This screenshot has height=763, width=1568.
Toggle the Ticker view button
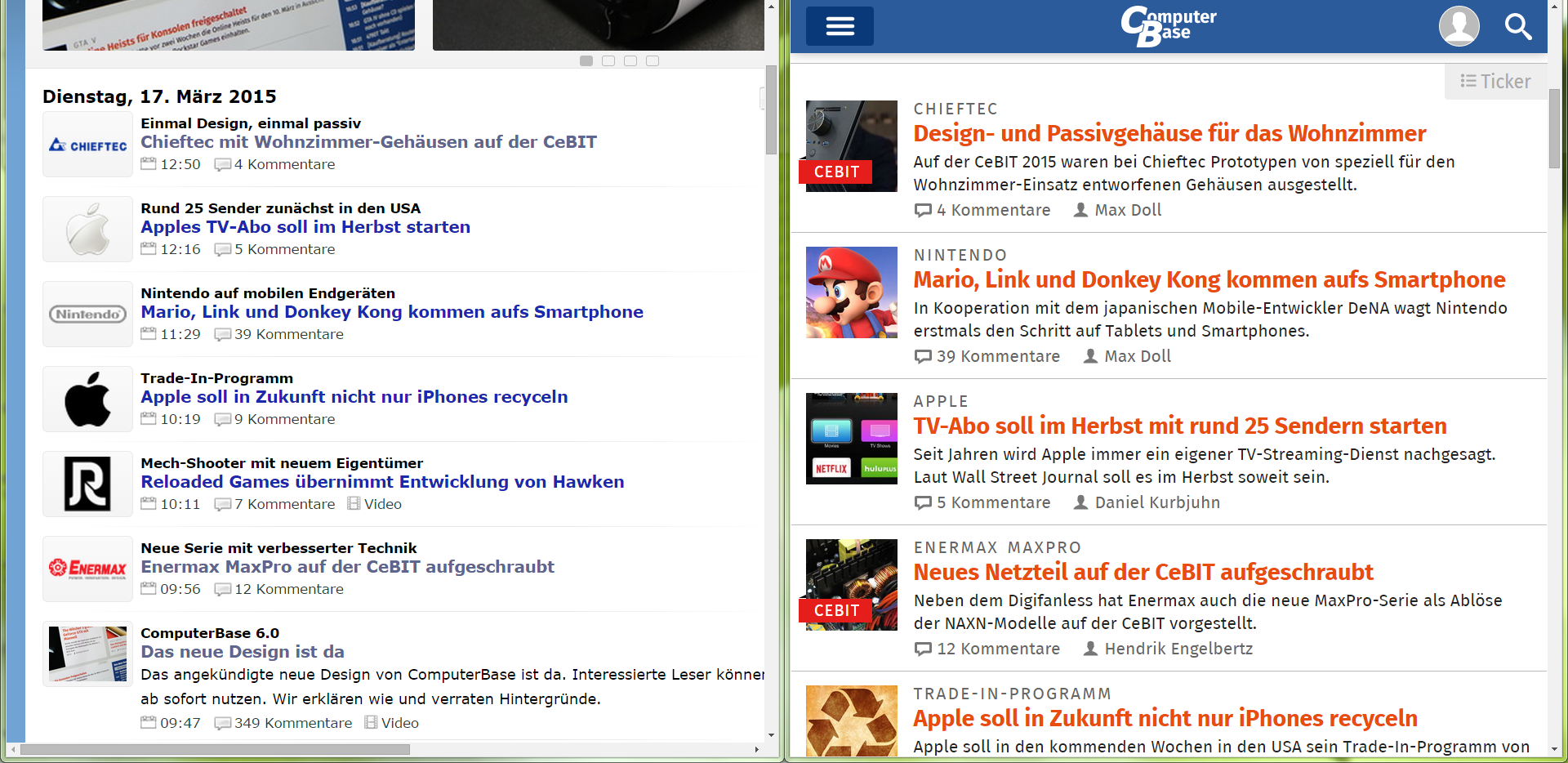(1495, 81)
